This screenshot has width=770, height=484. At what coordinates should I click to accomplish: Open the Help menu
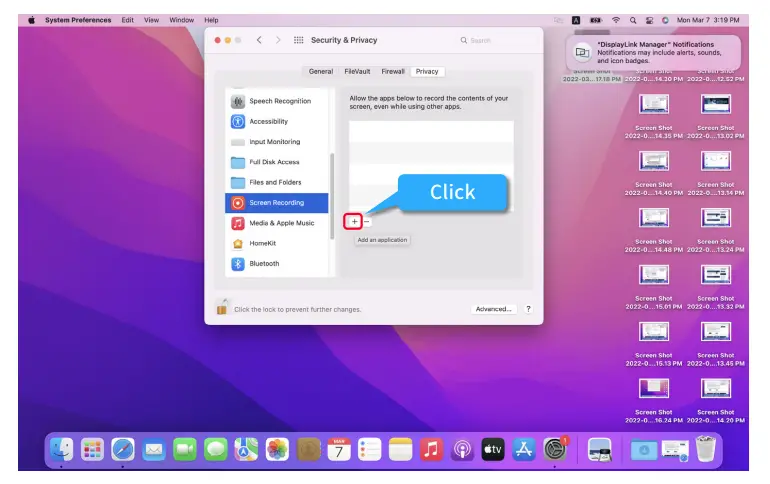click(211, 20)
